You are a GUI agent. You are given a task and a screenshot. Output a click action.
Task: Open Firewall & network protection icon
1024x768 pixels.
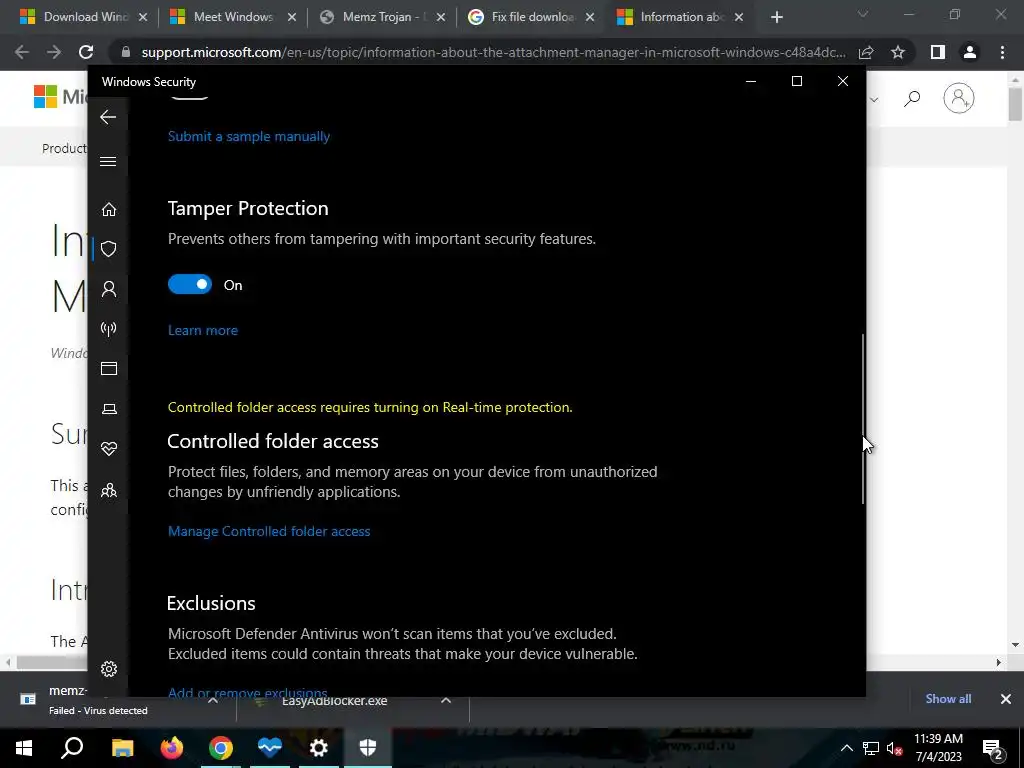click(x=108, y=328)
